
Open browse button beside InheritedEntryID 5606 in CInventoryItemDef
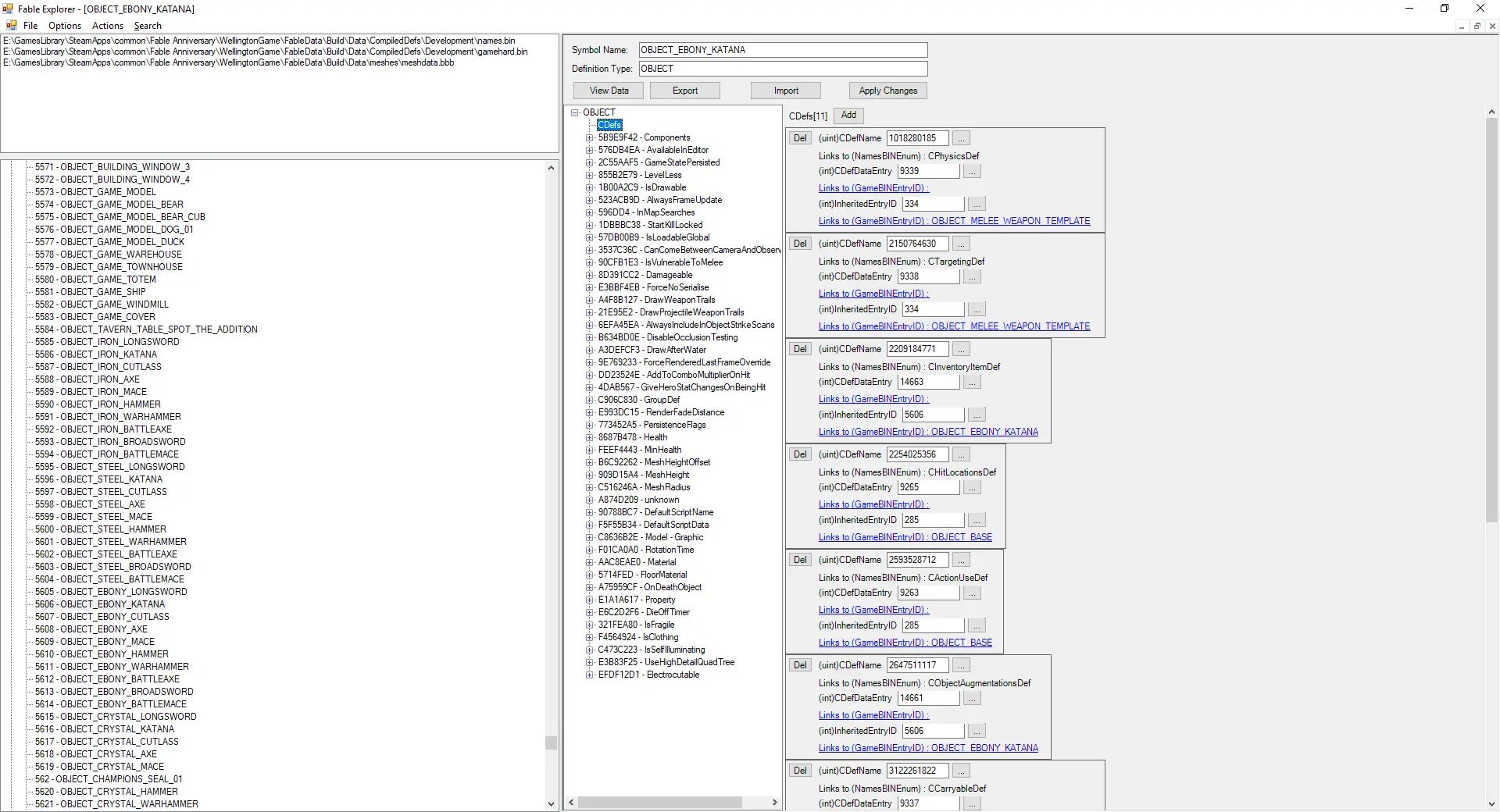(x=977, y=415)
